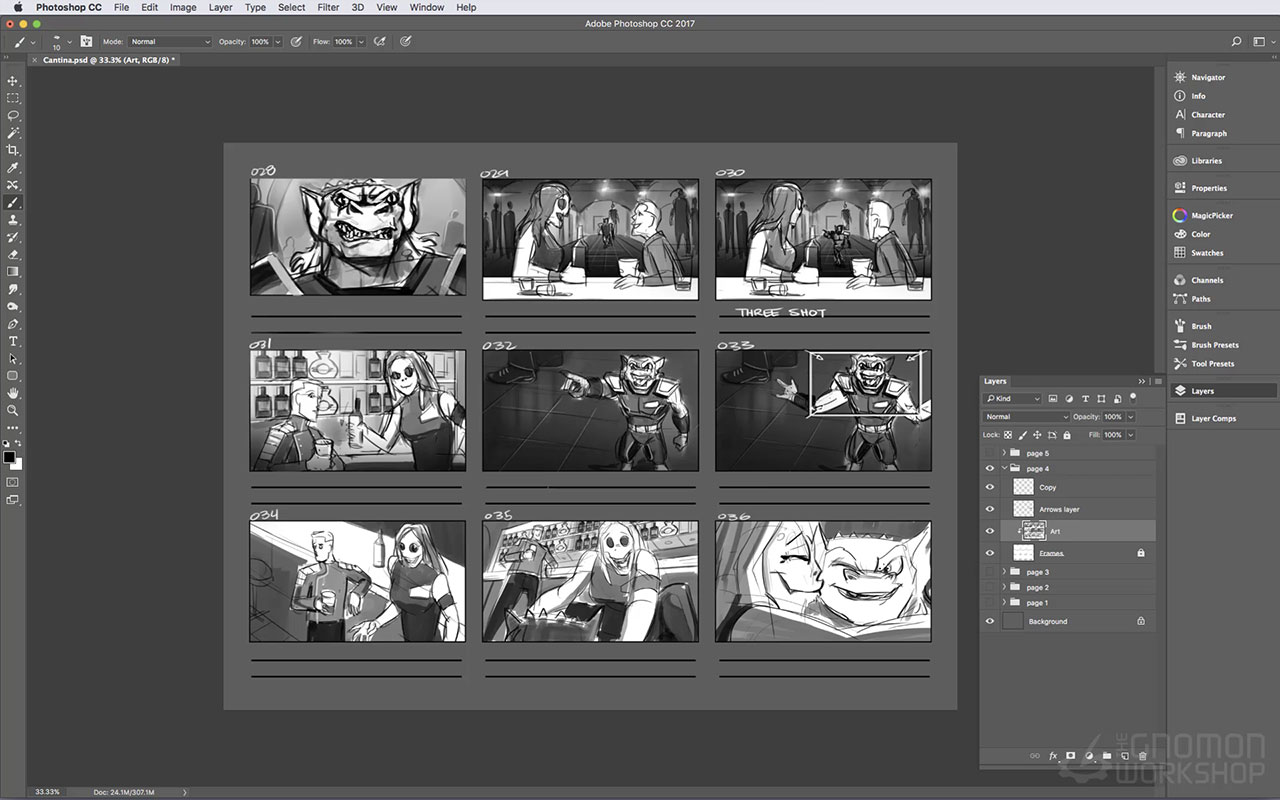Image resolution: width=1280 pixels, height=800 pixels.
Task: Select the Lasso tool
Action: click(13, 116)
